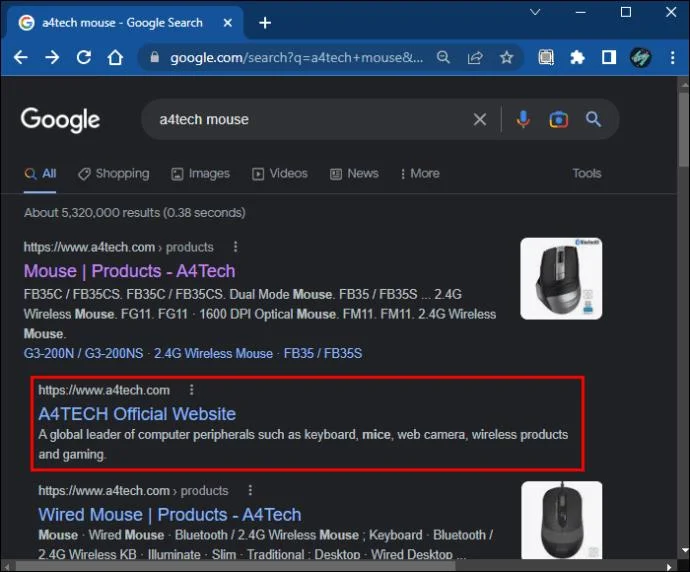The width and height of the screenshot is (690, 572).
Task: Start voice search with microphone
Action: tap(523, 119)
